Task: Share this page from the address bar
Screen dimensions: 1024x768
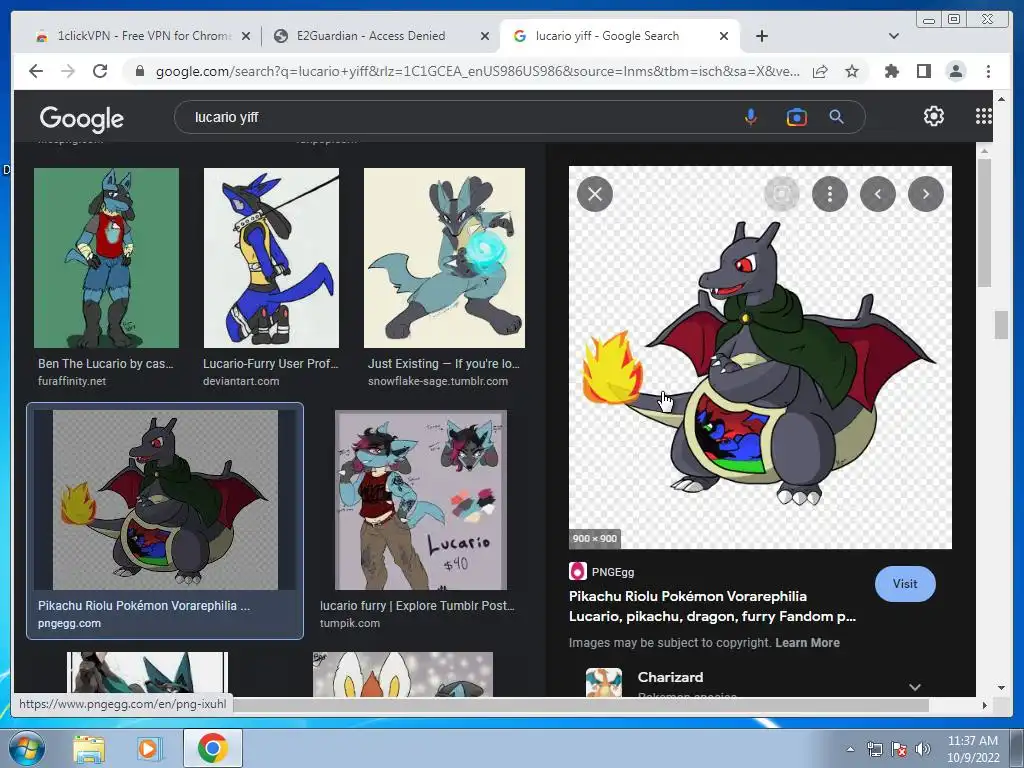Action: point(820,71)
